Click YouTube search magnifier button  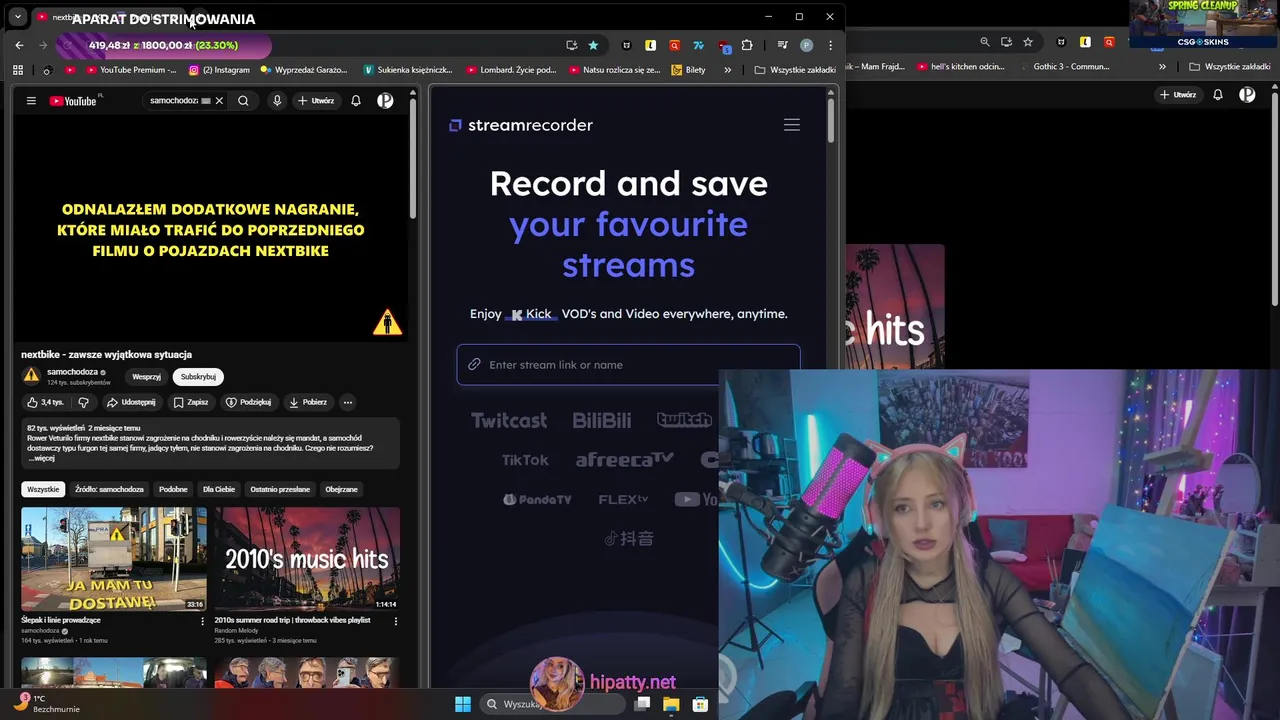point(243,101)
